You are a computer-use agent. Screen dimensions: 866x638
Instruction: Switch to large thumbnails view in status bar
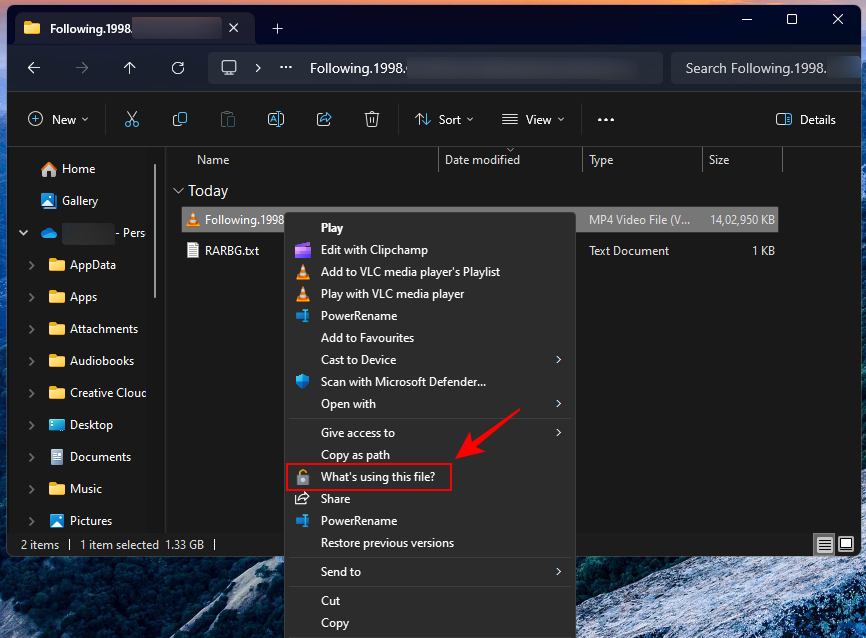(846, 544)
